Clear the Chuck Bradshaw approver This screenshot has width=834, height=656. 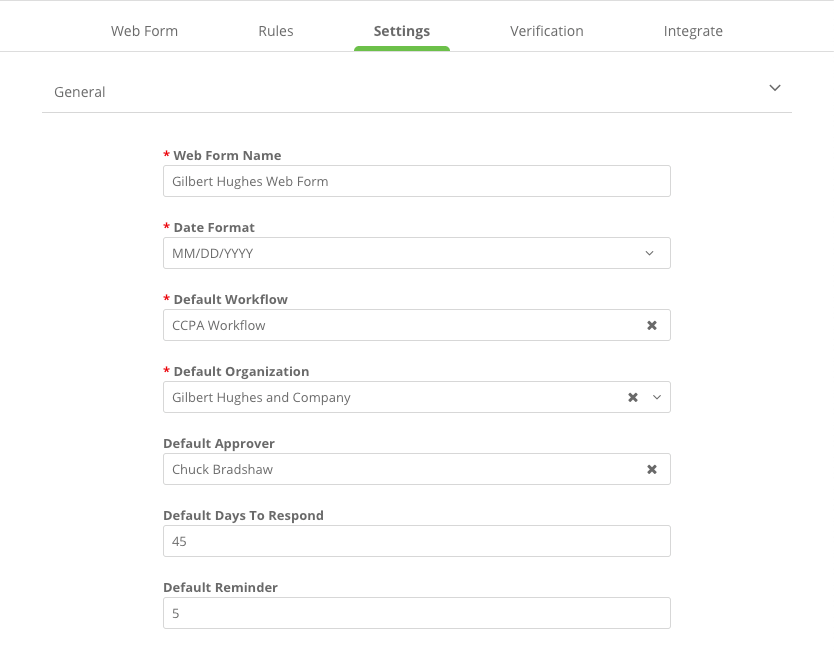click(652, 469)
